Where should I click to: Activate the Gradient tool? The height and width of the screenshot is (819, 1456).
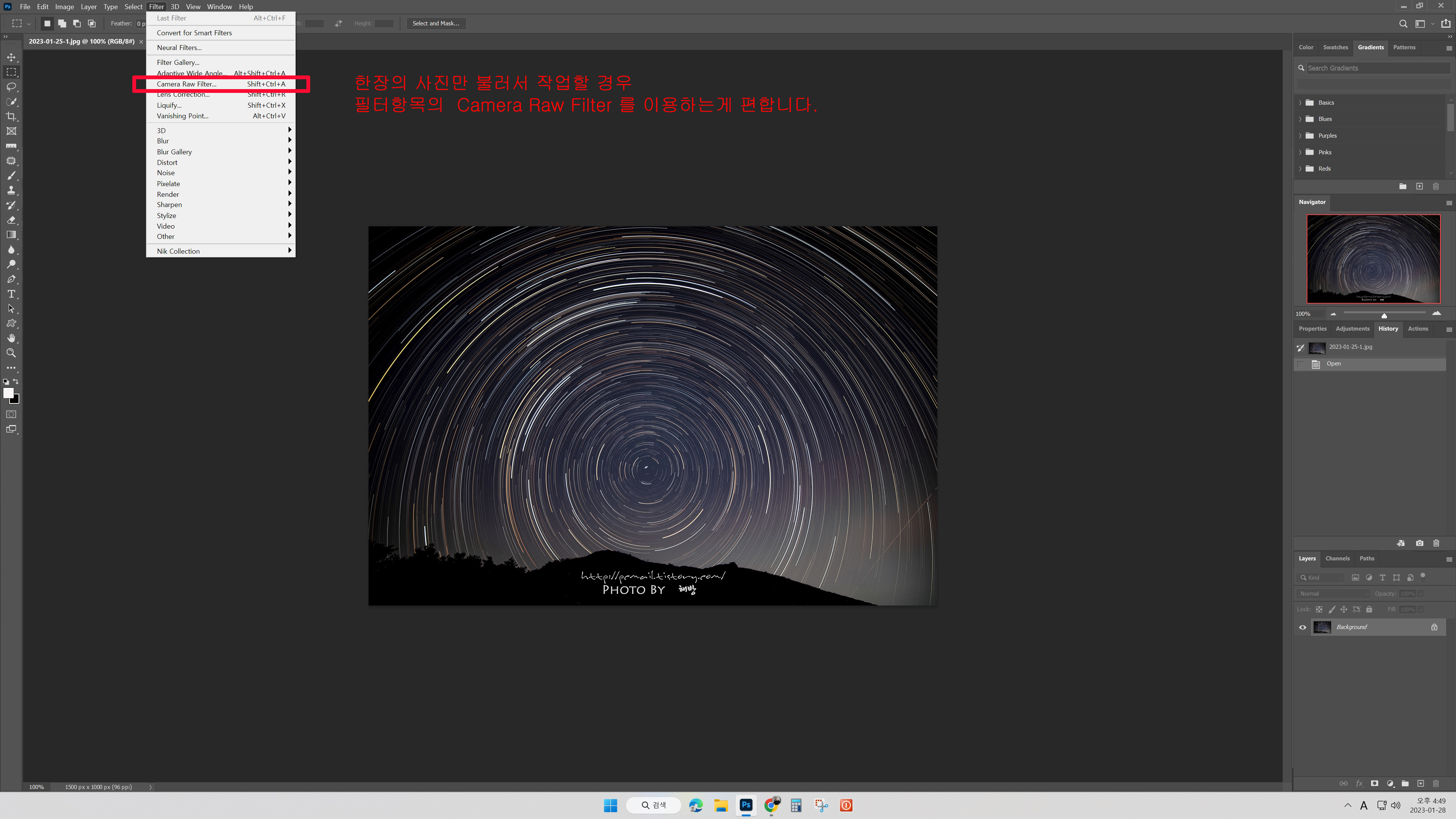point(11,235)
